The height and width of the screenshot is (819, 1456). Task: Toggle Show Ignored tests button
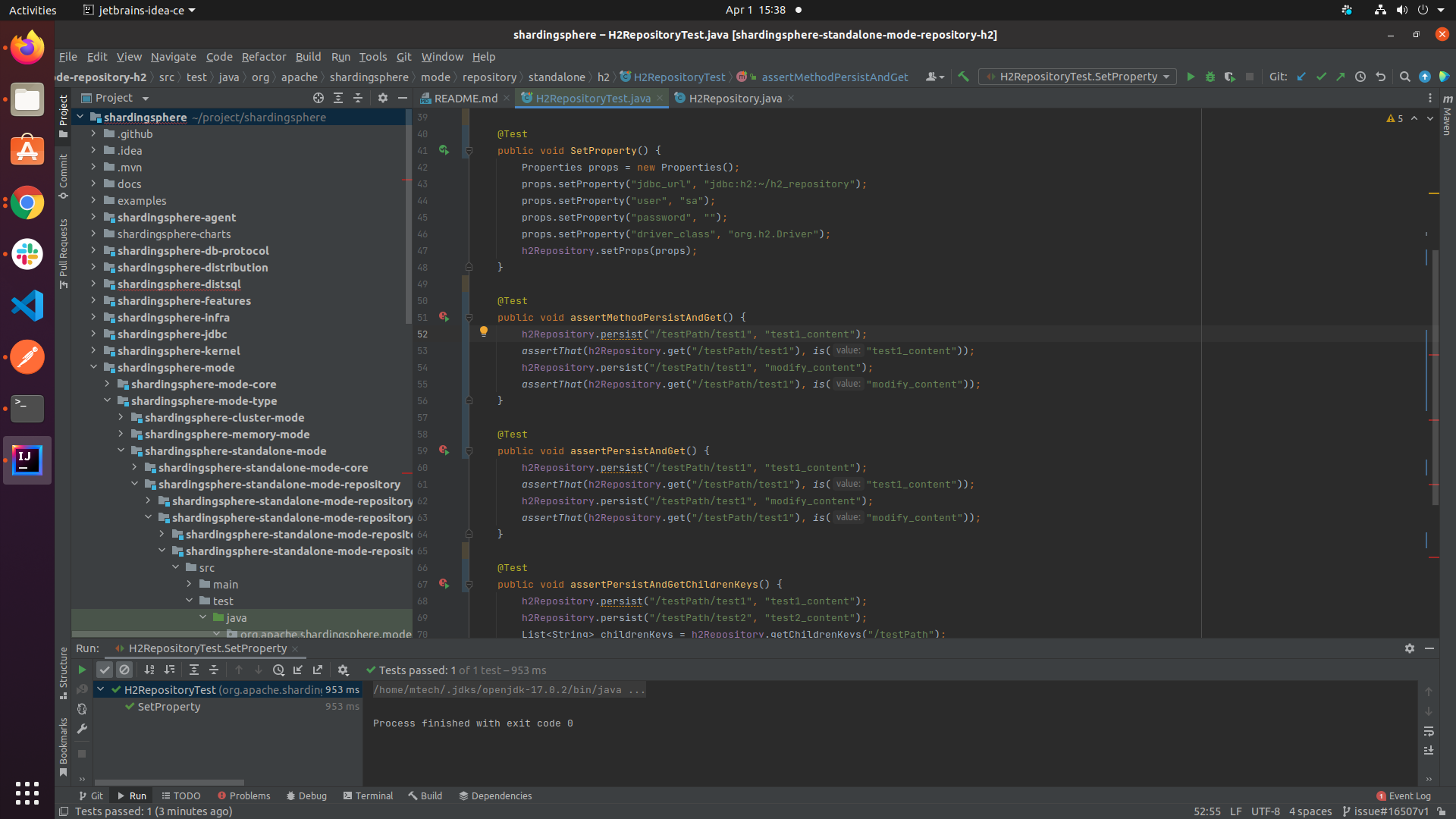(x=125, y=670)
